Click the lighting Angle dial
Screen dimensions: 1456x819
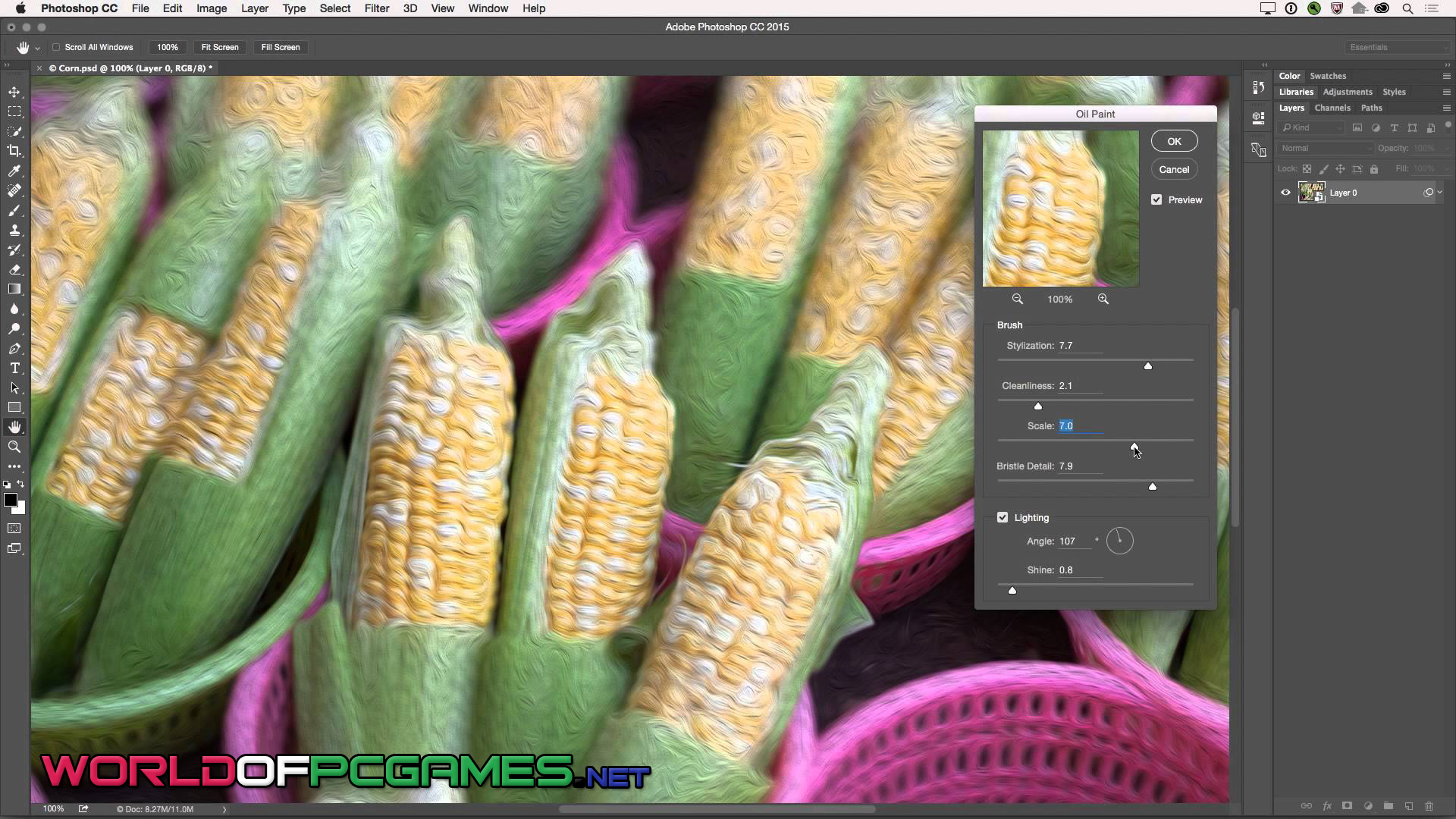point(1119,541)
